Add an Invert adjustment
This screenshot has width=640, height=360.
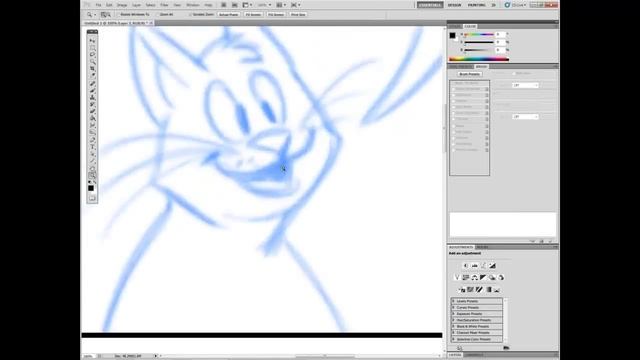pos(462,290)
